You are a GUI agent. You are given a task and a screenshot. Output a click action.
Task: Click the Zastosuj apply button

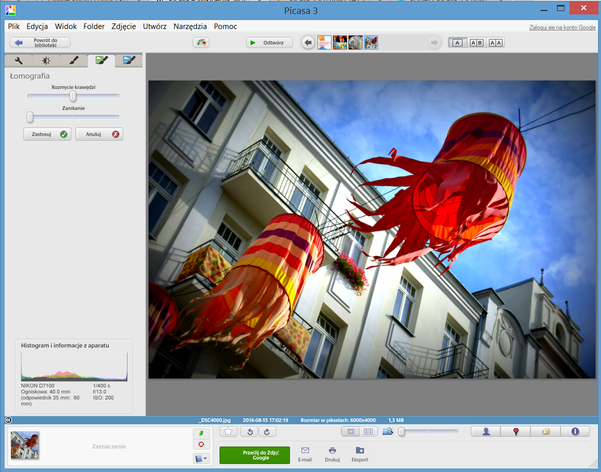pyautogui.click(x=47, y=133)
